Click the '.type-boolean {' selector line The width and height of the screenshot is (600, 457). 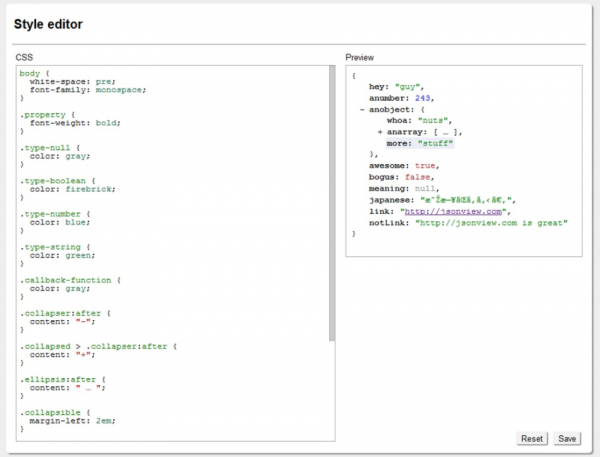57,181
